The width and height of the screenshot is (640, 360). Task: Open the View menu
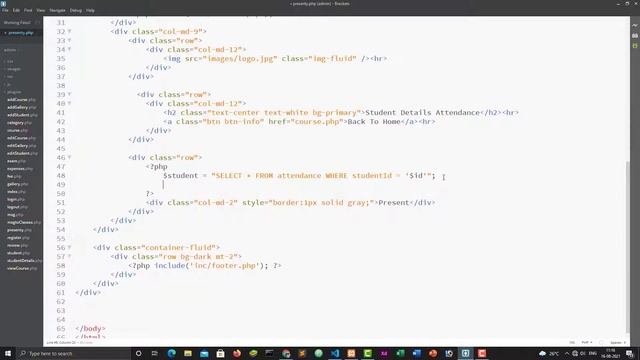[40, 10]
